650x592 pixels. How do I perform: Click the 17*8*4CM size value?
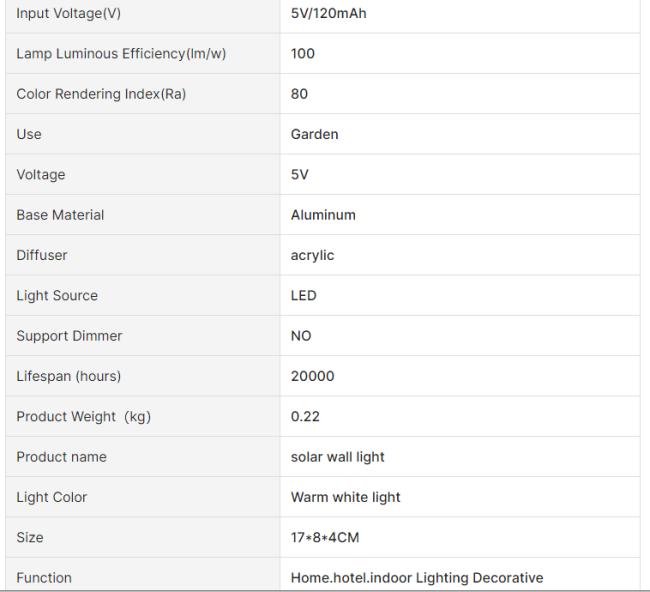click(325, 537)
